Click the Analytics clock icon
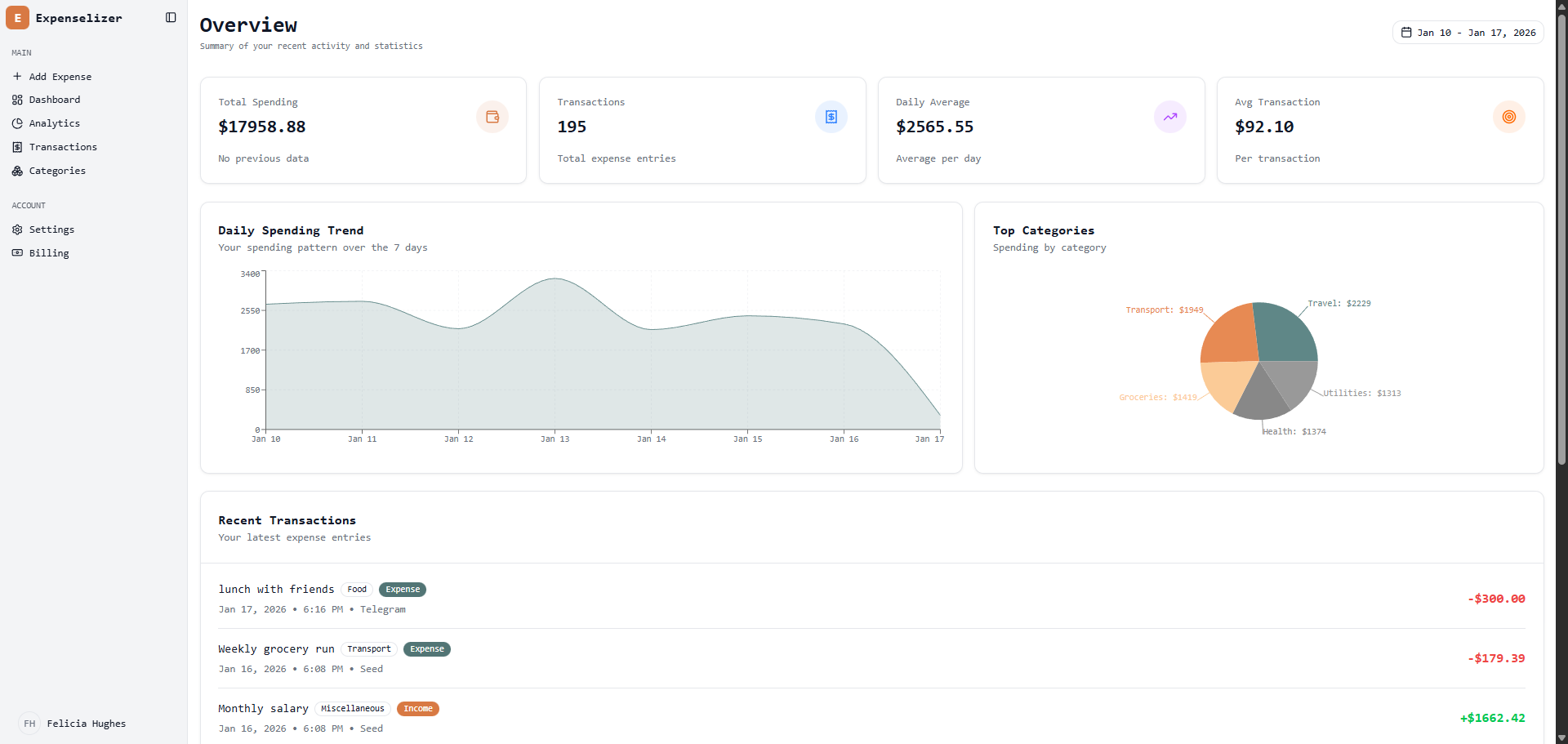This screenshot has height=744, width=1568. [x=17, y=123]
